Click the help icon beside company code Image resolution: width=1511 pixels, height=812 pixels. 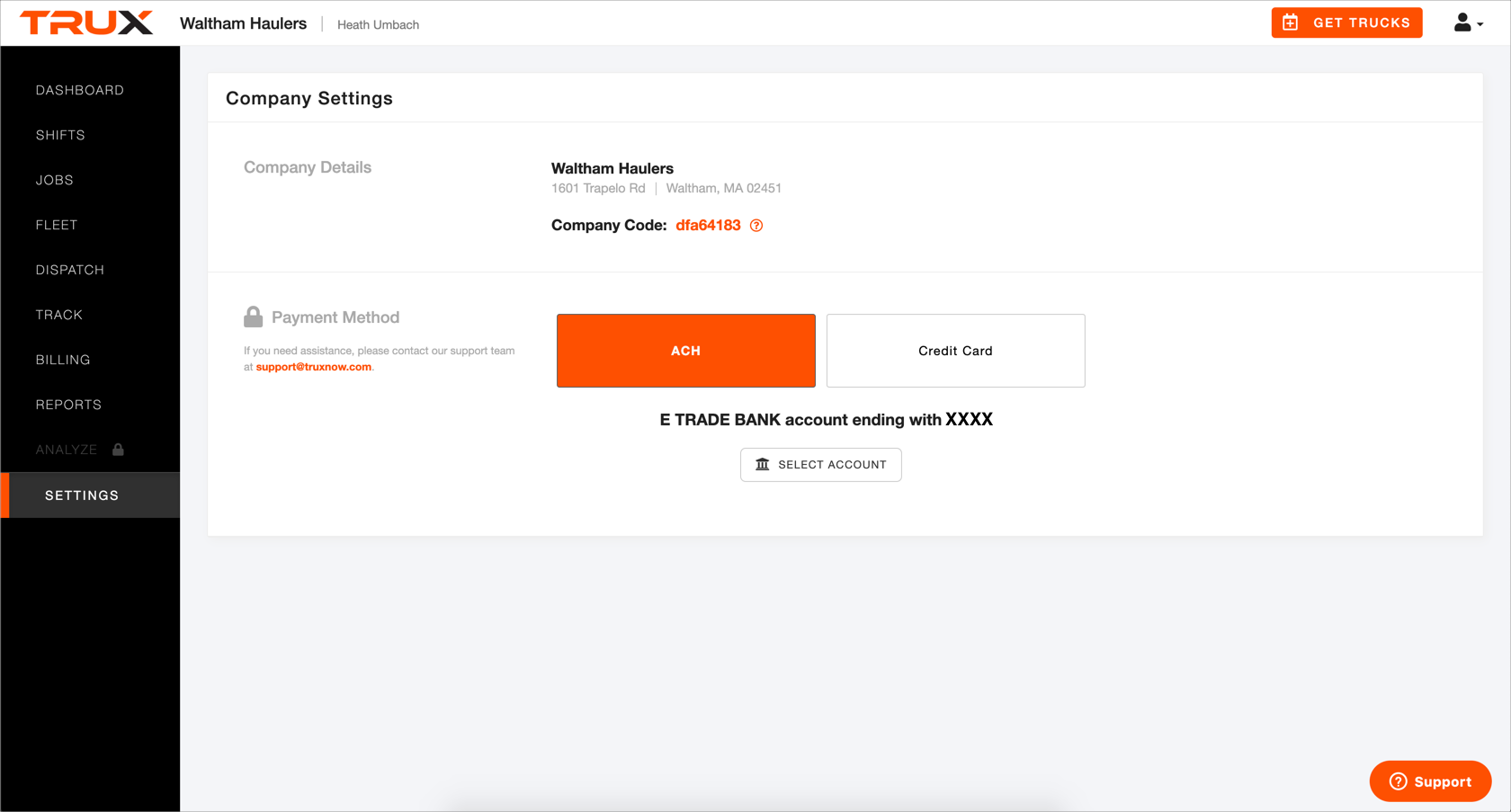[x=756, y=226]
